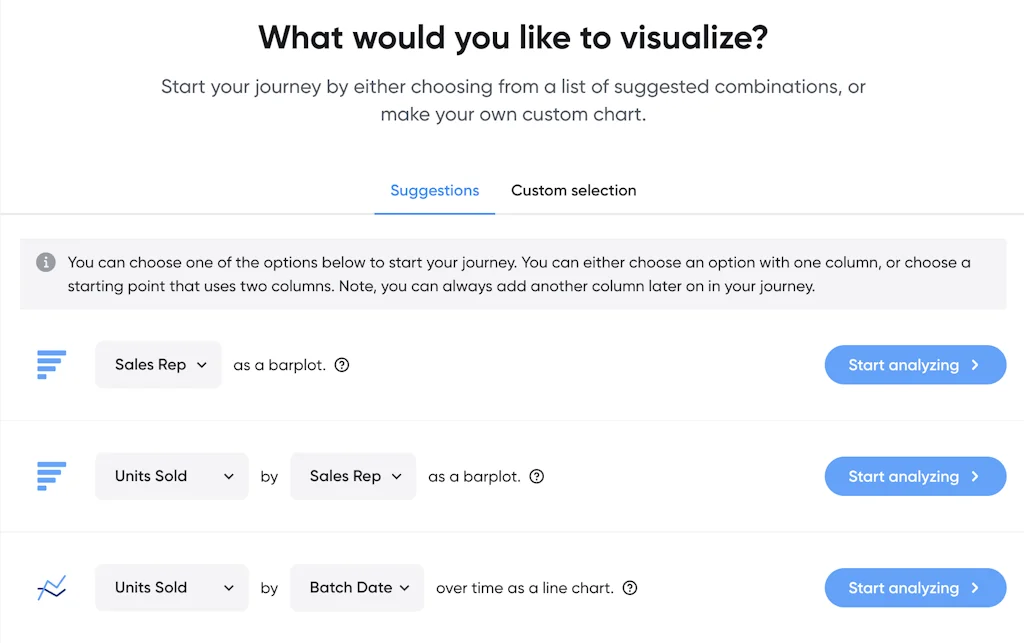Open the help tooltip after 'as a barplot' first row
The image size is (1024, 643).
pos(341,365)
